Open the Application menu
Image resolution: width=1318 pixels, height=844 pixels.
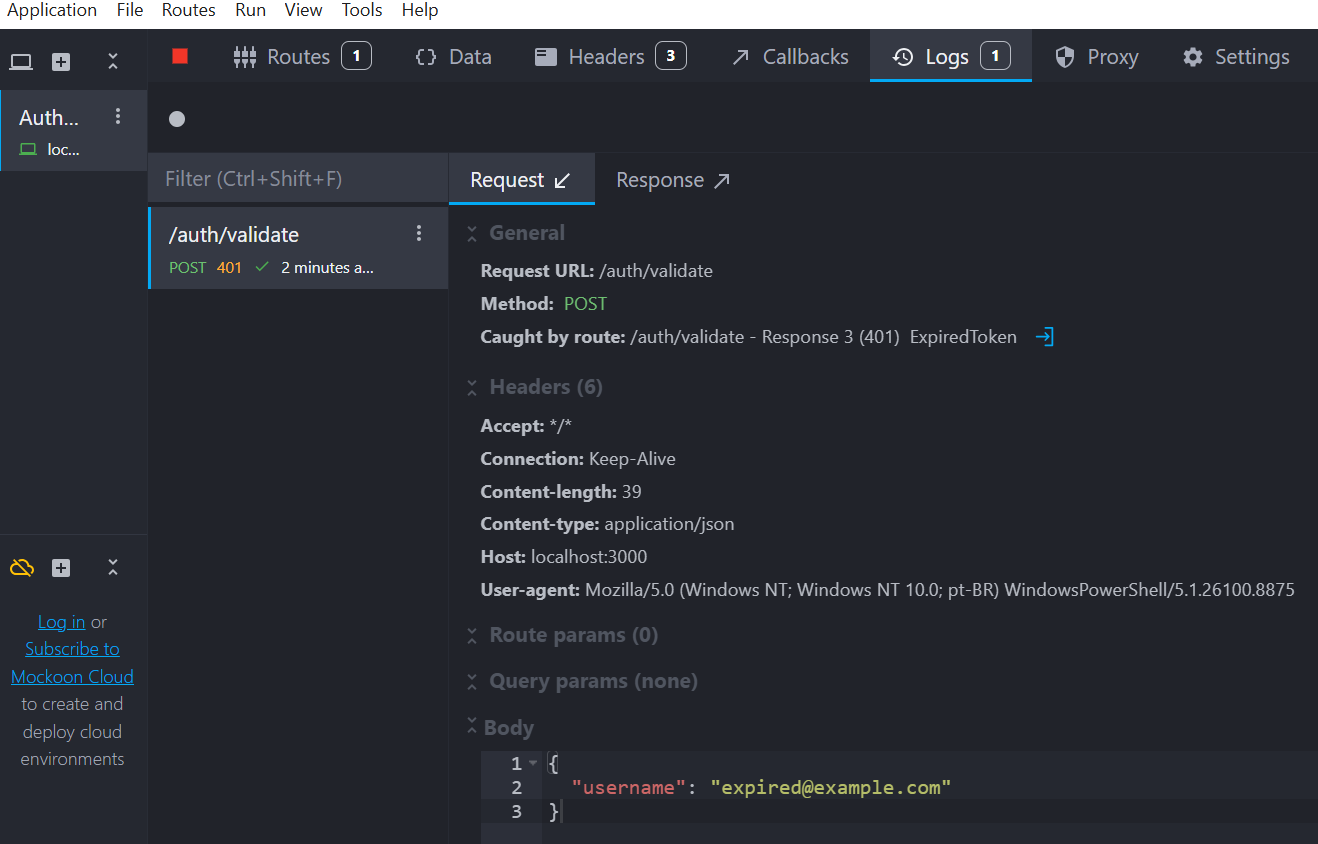pyautogui.click(x=52, y=10)
